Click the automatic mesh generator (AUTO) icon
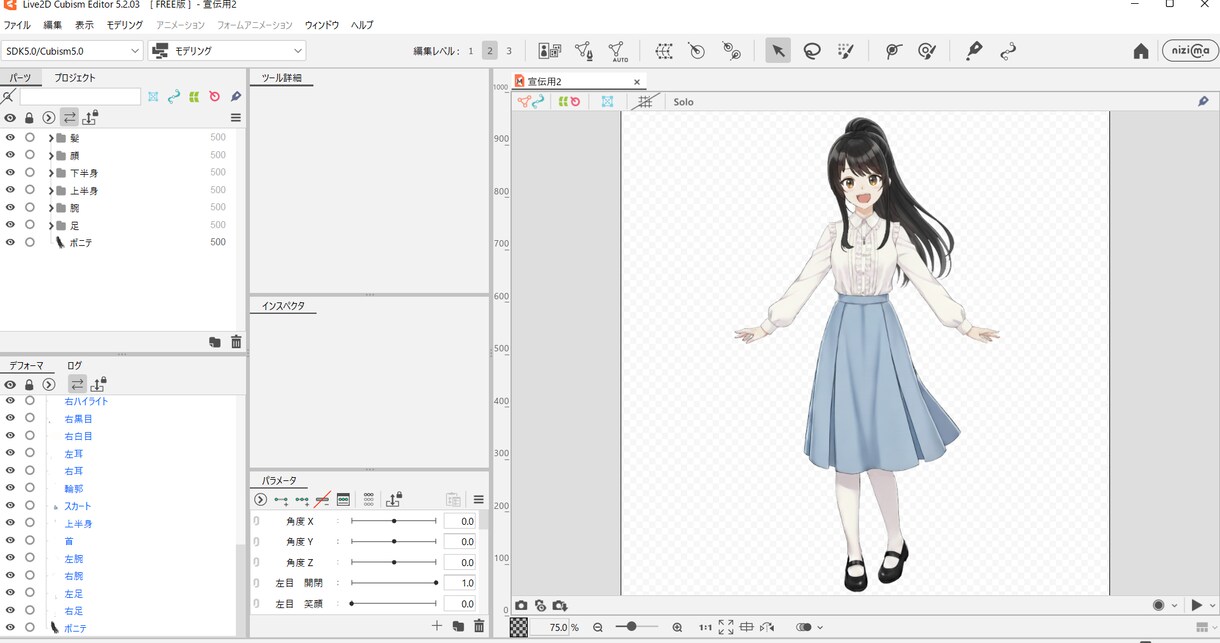 (618, 51)
